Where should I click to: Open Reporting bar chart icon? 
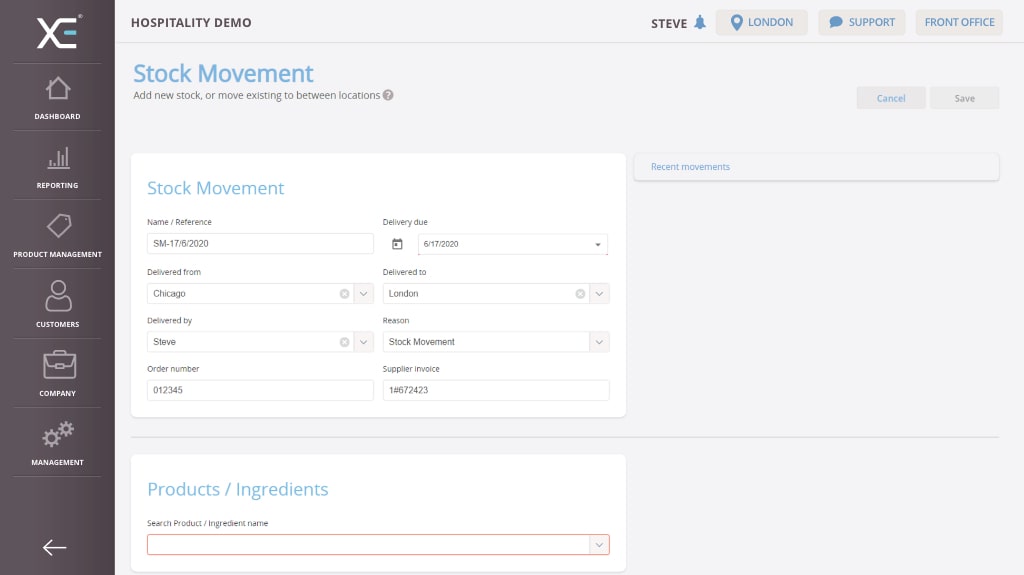[x=58, y=158]
